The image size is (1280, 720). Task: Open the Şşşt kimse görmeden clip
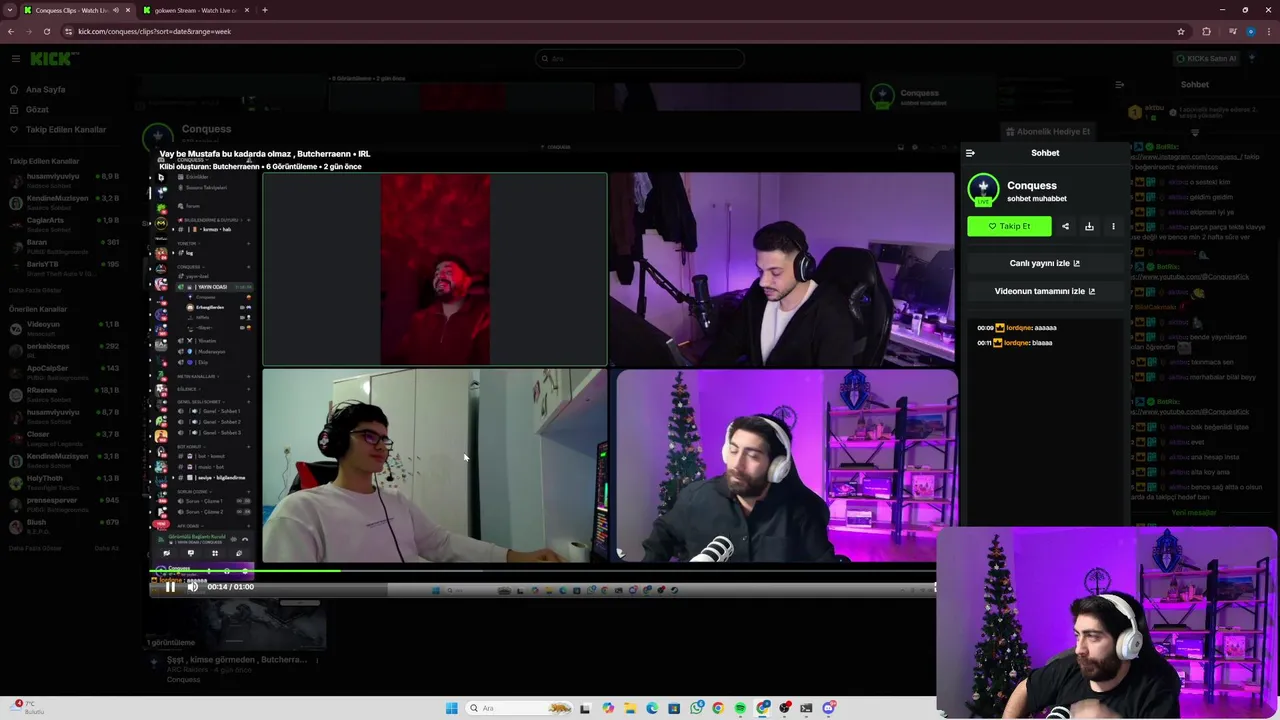point(236,660)
